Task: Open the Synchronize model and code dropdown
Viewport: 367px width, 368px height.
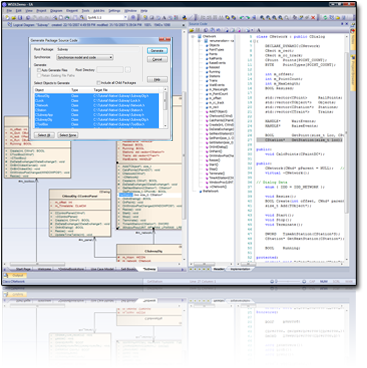Action: (x=85, y=57)
